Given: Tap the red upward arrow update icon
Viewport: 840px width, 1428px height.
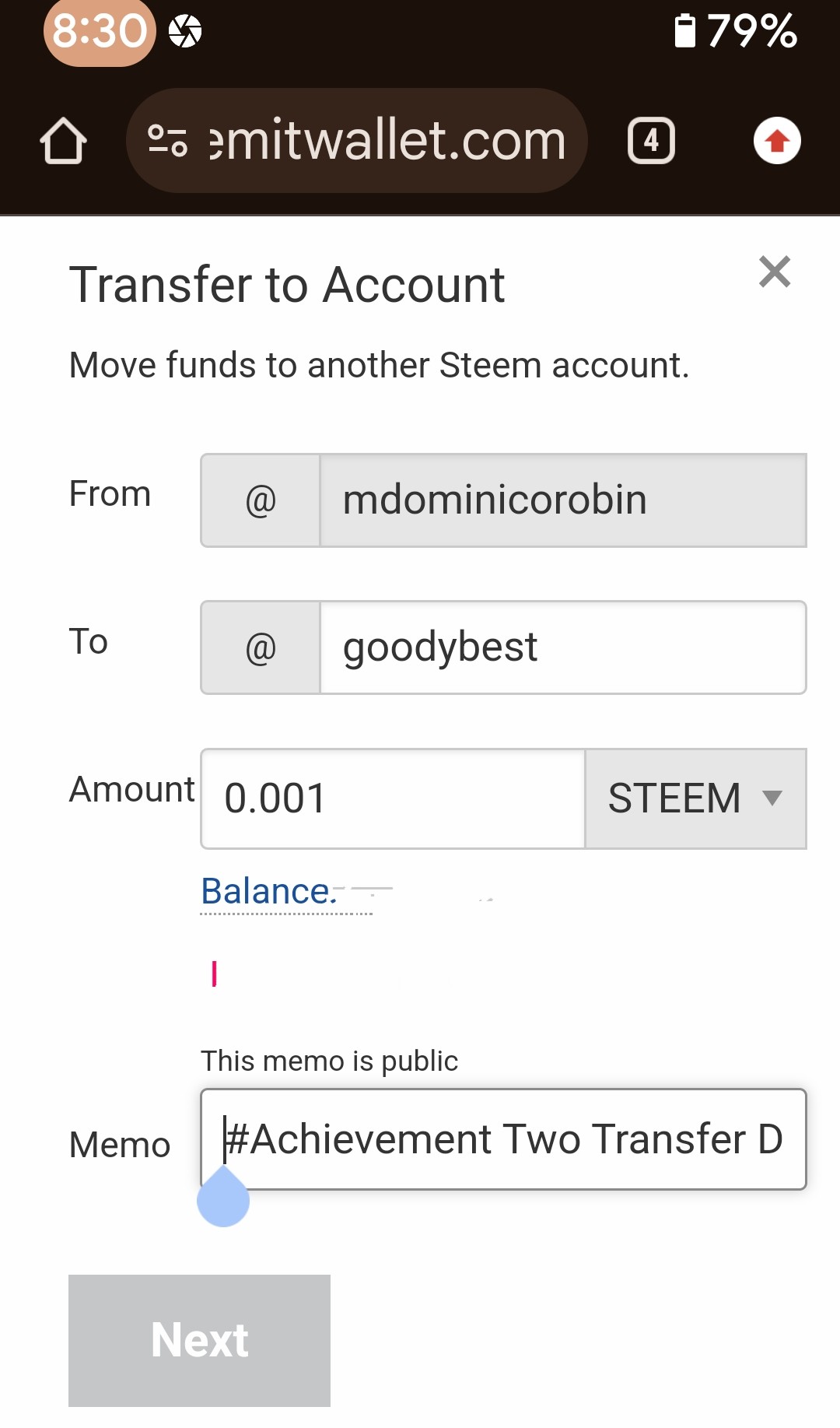Looking at the screenshot, I should point(777,141).
